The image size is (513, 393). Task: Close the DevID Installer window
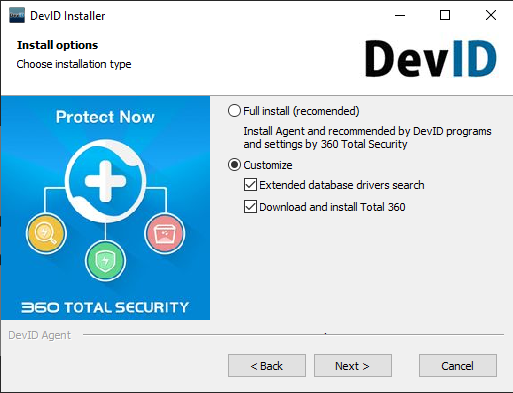click(491, 15)
